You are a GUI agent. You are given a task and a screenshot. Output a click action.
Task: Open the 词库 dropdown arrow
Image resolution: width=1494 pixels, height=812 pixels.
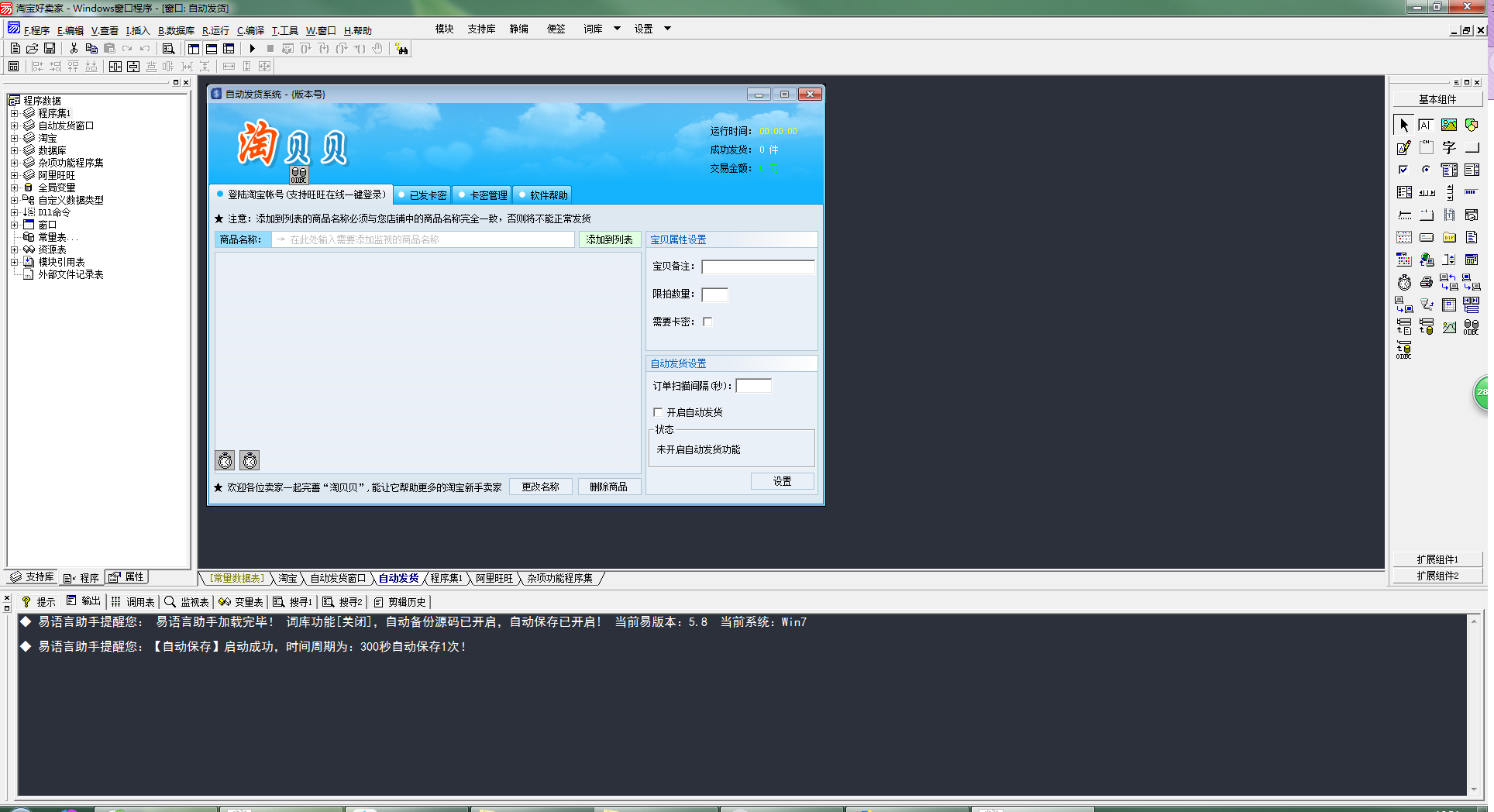tap(617, 29)
